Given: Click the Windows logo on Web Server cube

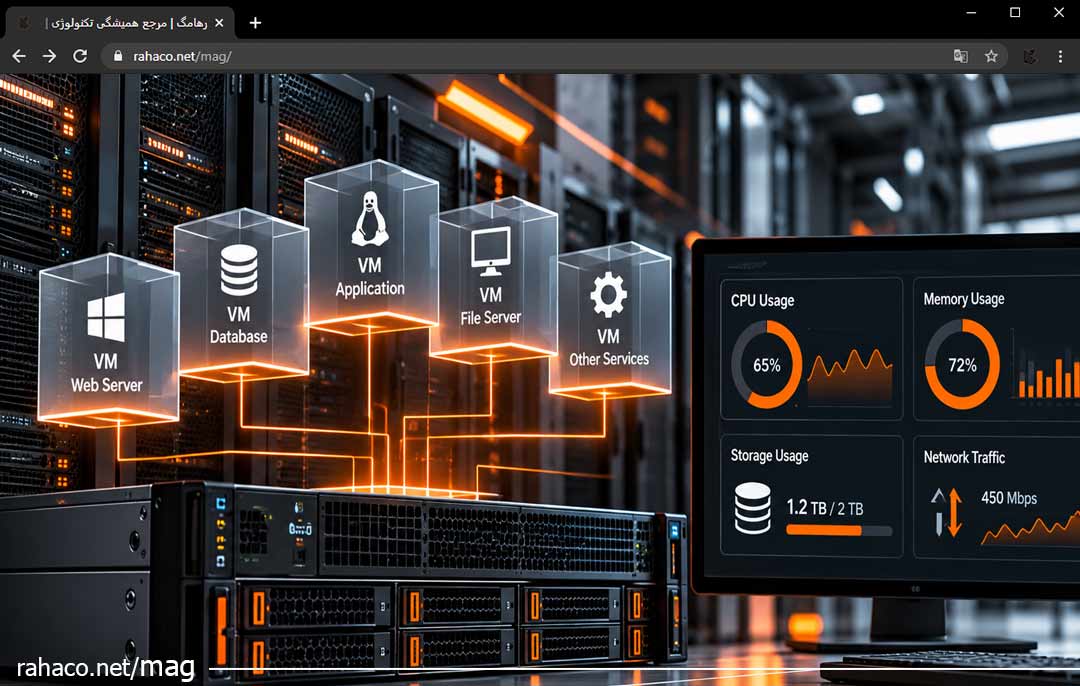Looking at the screenshot, I should coord(106,318).
